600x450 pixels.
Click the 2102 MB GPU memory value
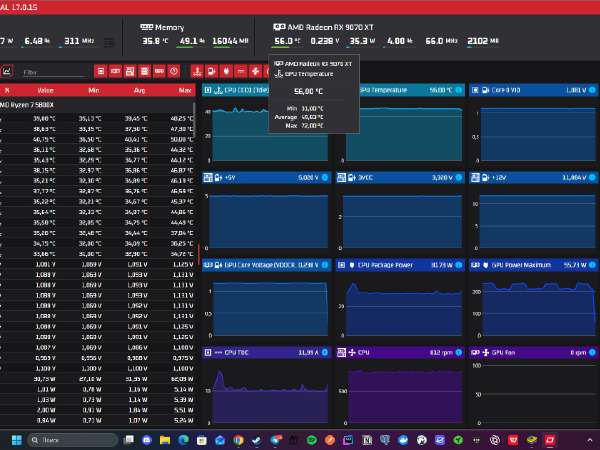point(483,41)
